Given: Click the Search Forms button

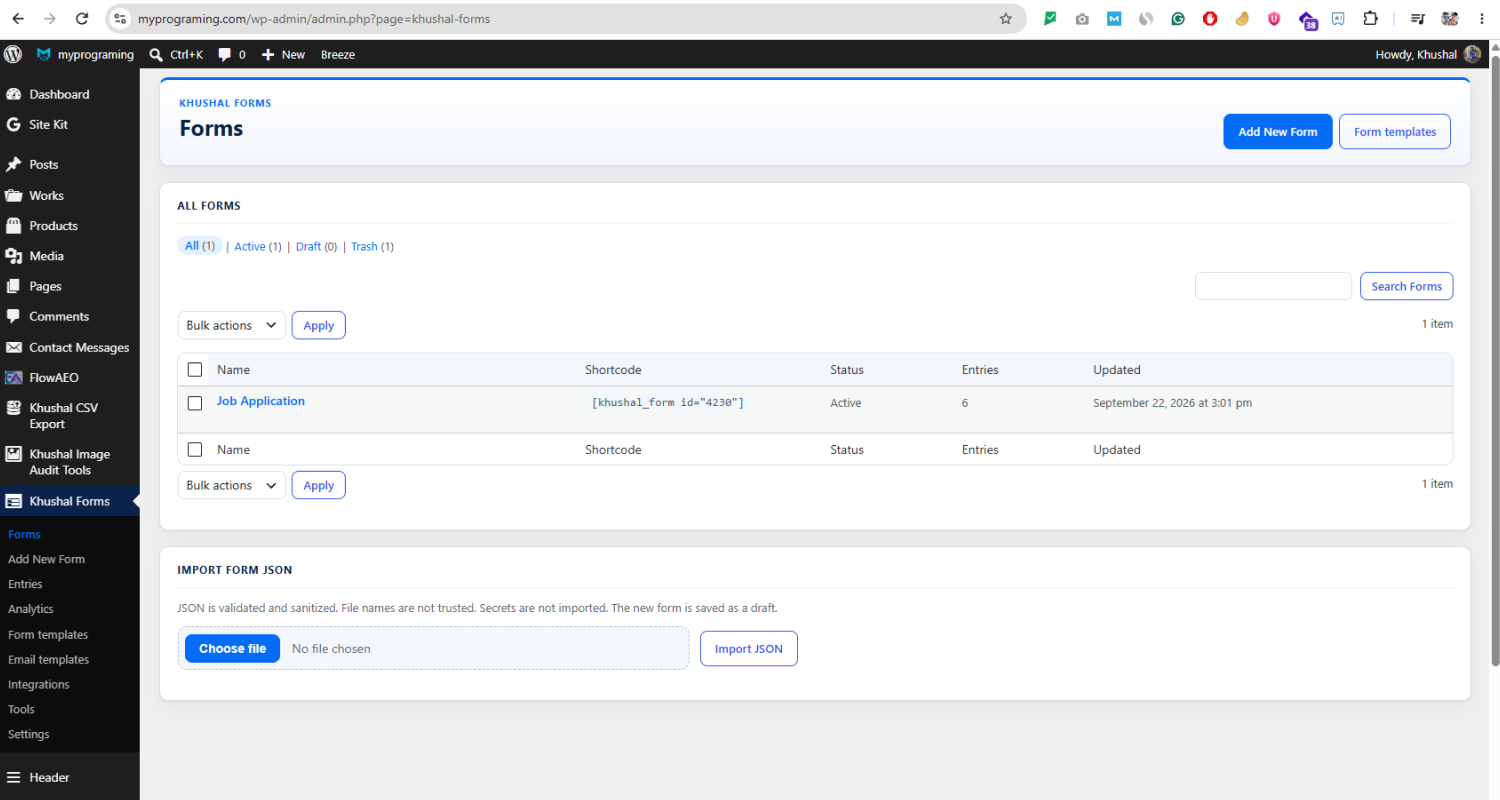Looking at the screenshot, I should [x=1406, y=286].
